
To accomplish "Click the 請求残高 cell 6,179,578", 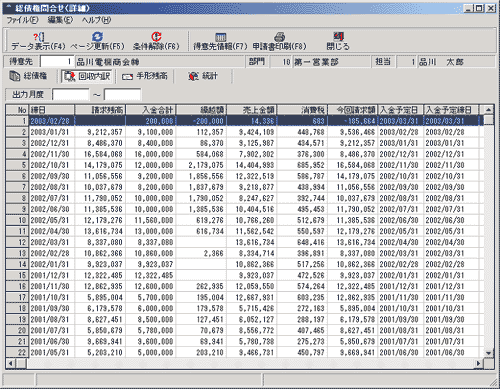I will tap(100, 308).
